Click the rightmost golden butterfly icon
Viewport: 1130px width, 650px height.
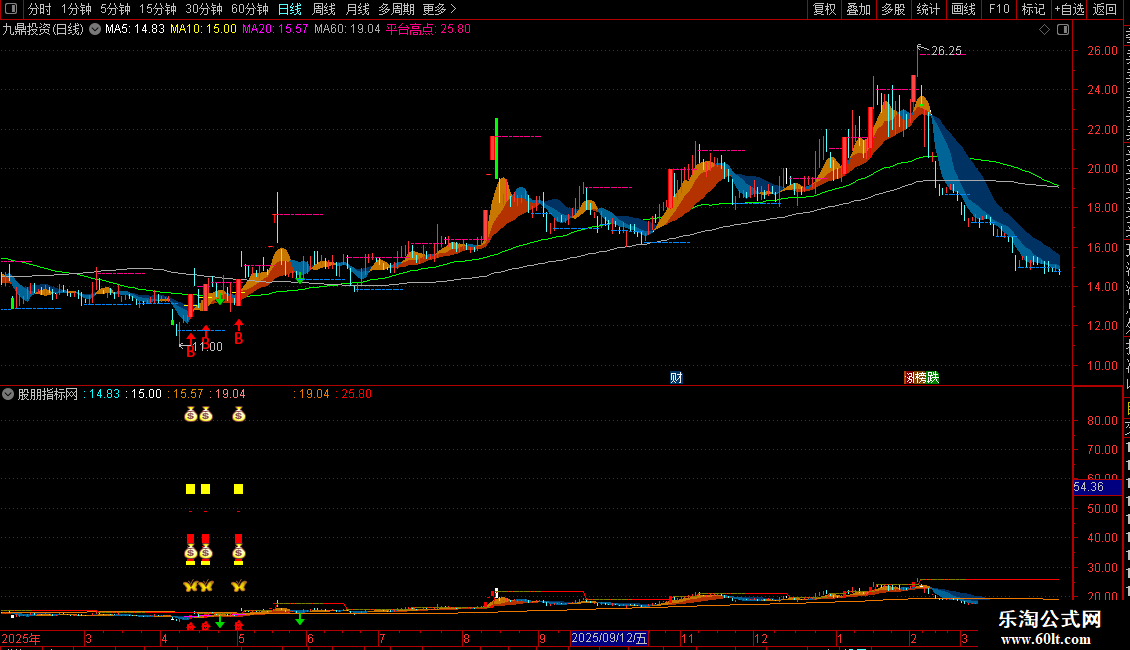point(239,586)
